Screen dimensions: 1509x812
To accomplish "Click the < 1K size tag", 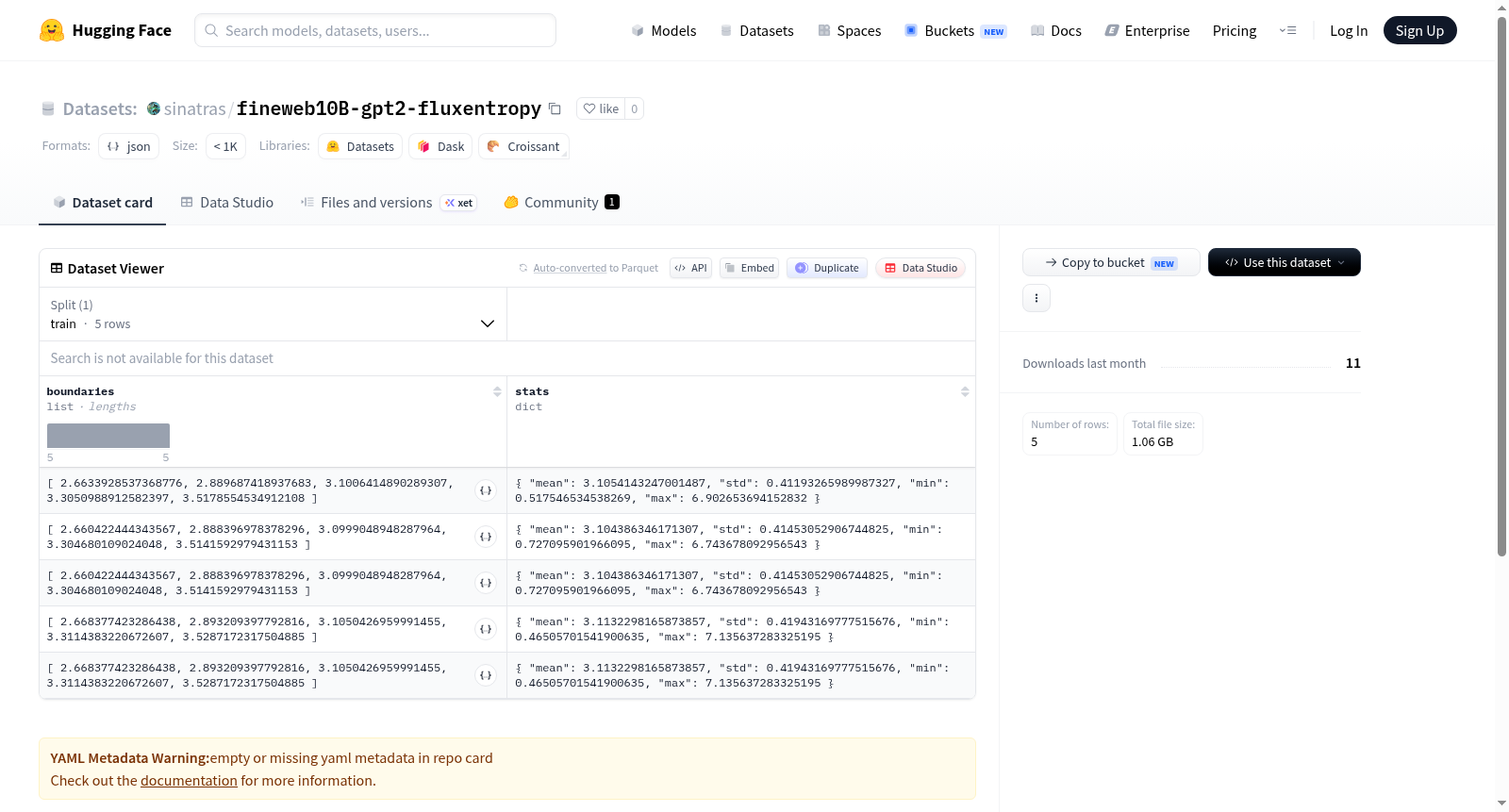I will (x=225, y=146).
